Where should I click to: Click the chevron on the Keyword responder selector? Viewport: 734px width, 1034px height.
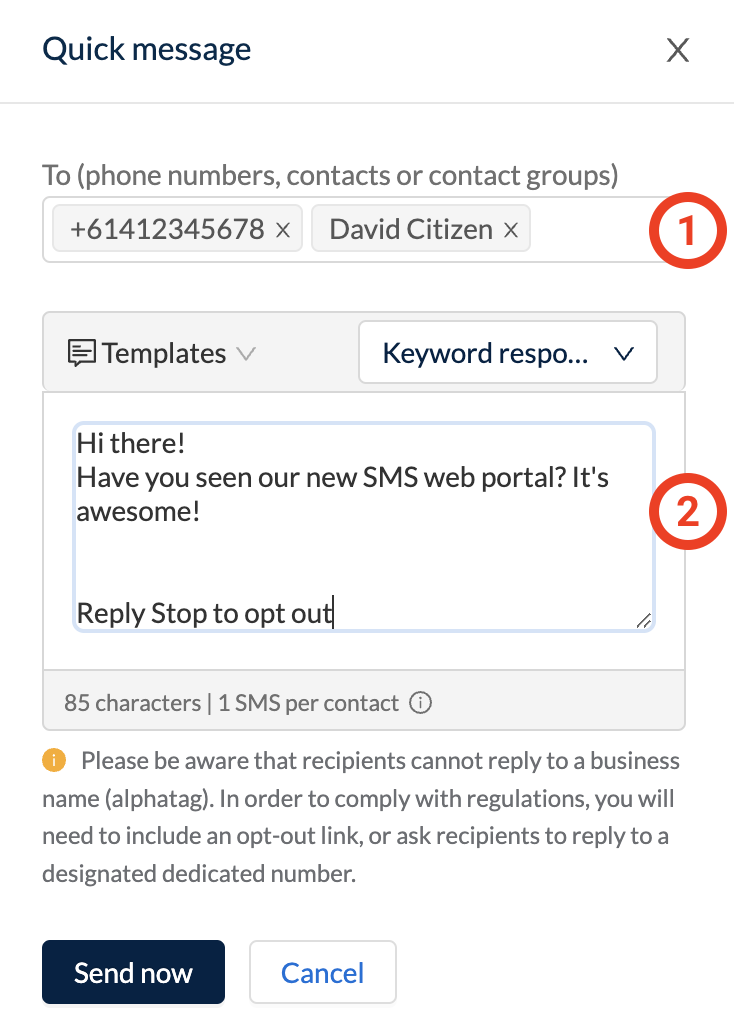pyautogui.click(x=624, y=352)
